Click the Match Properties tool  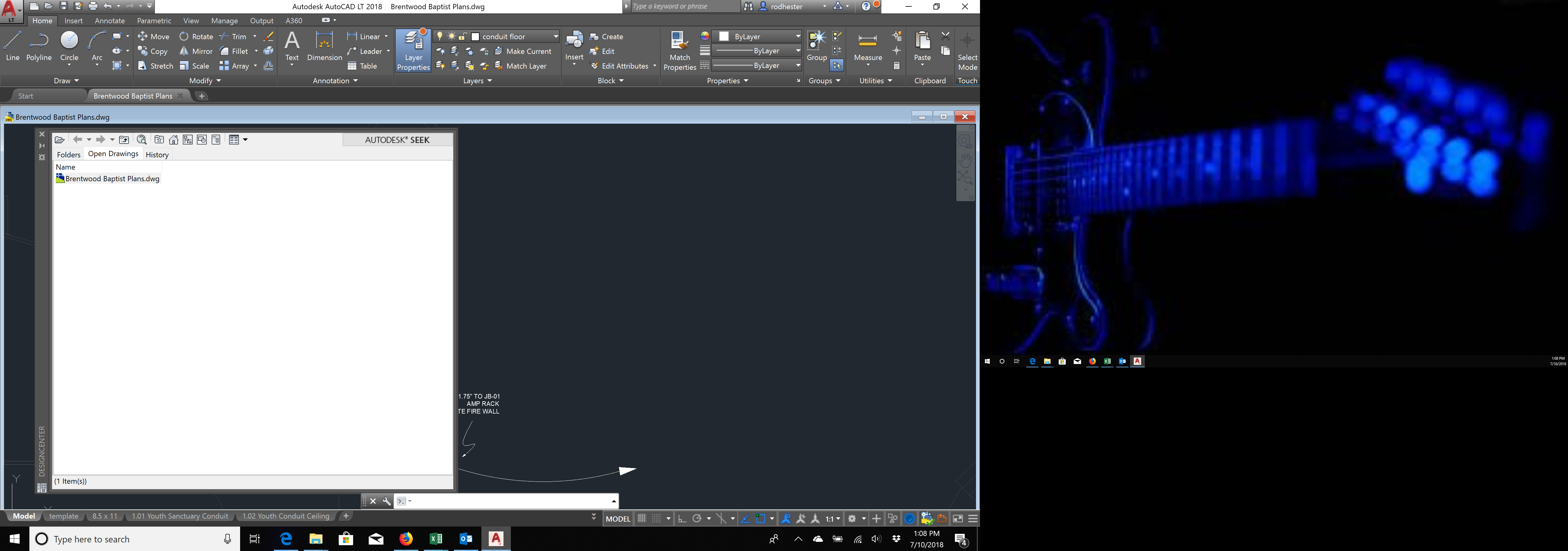click(680, 51)
